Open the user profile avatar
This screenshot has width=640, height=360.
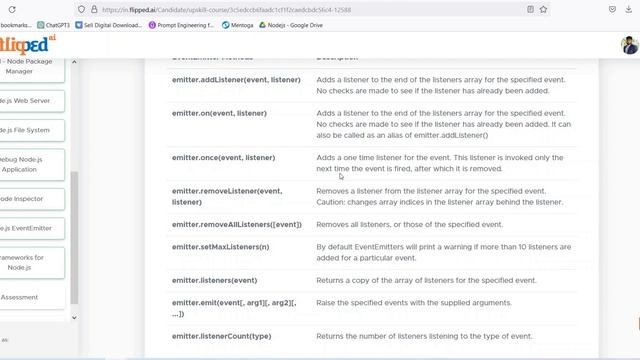point(629,45)
